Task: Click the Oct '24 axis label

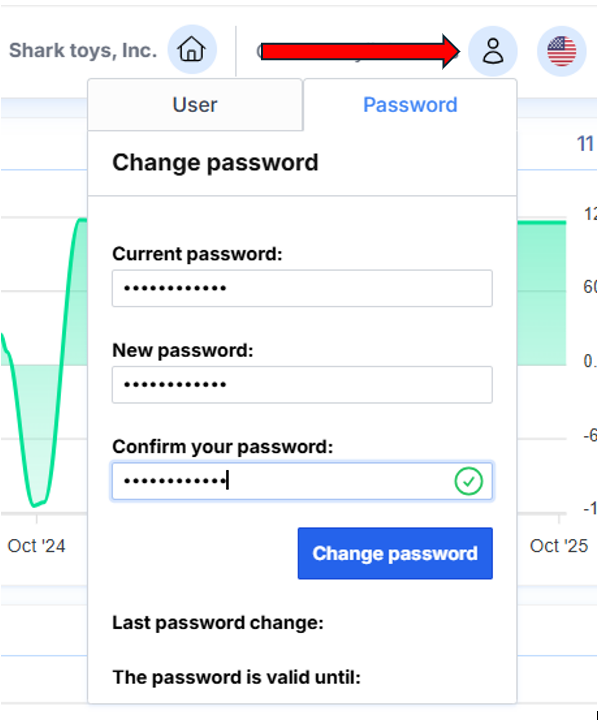Action: pos(36,546)
